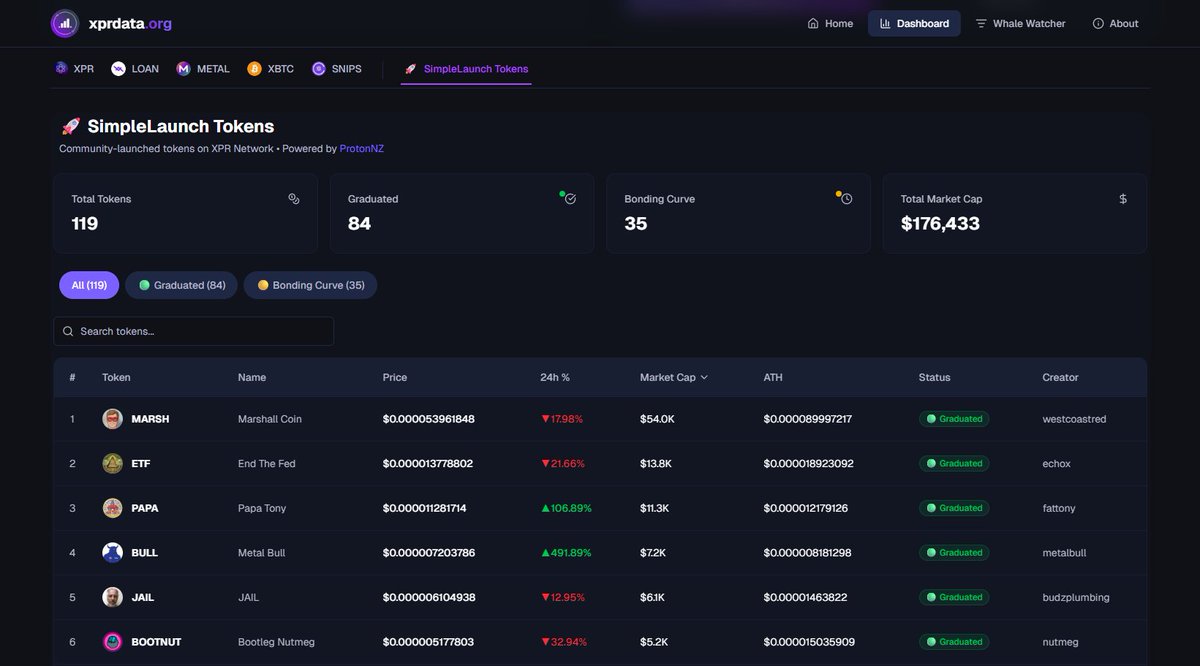The width and height of the screenshot is (1200, 666).
Task: Sort by Market Cap column dropdown arrow
Action: [704, 377]
